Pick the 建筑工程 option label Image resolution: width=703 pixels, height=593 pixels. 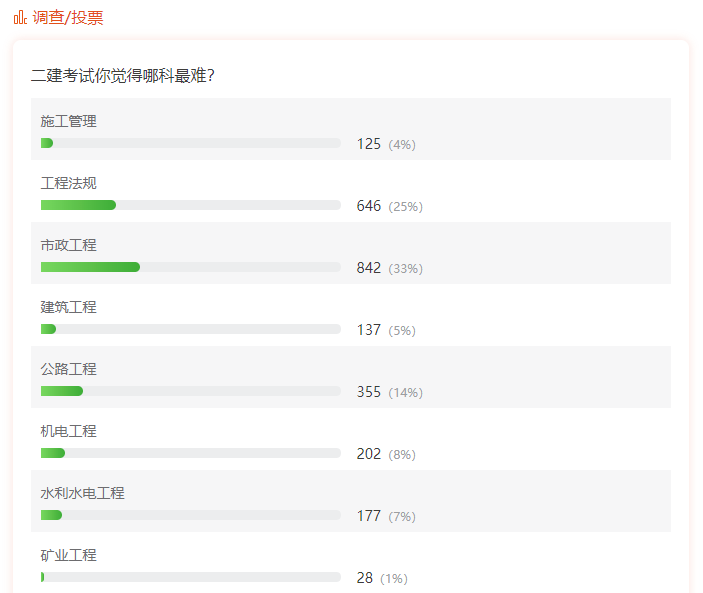tap(69, 307)
